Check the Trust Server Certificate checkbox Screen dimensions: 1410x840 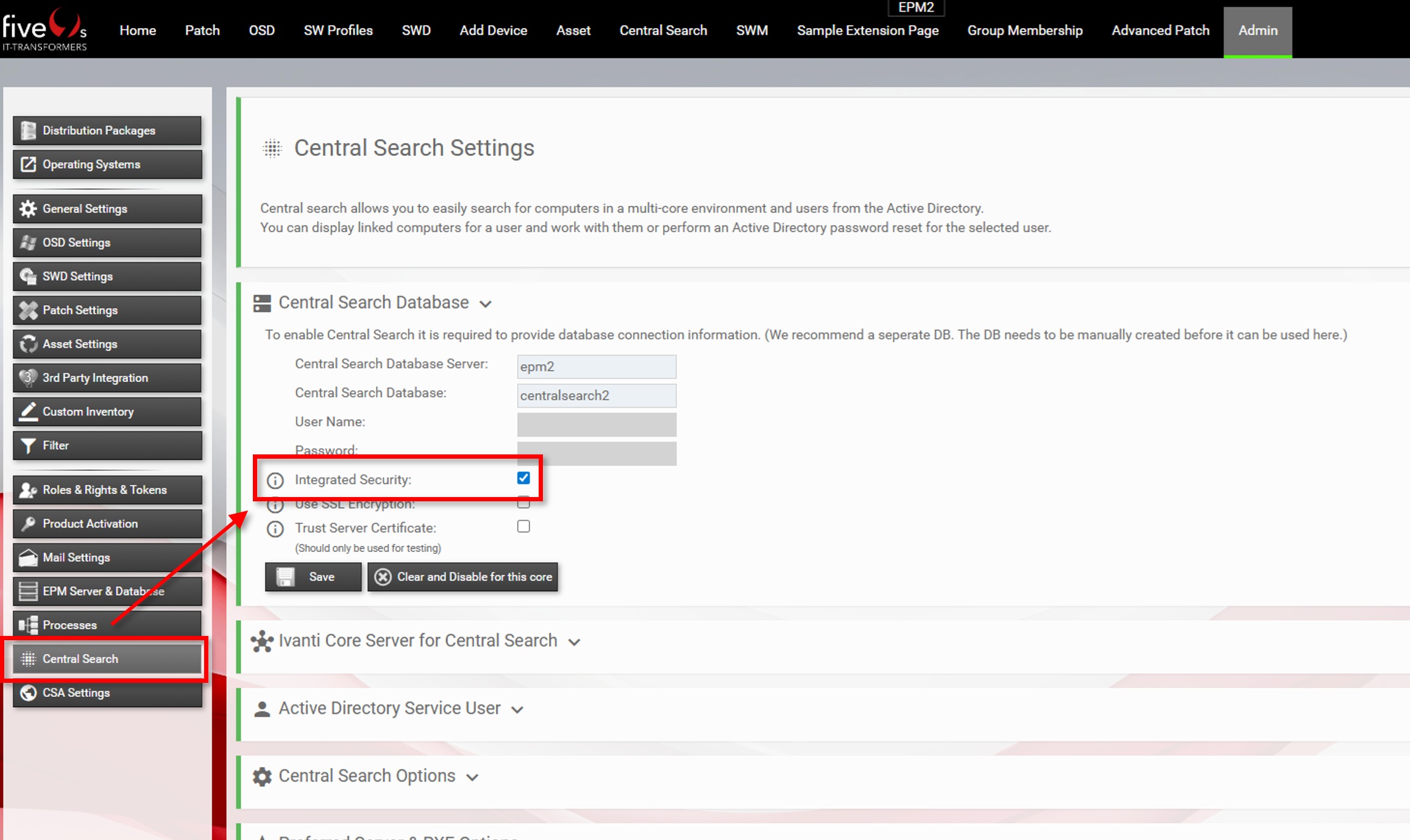(x=523, y=526)
